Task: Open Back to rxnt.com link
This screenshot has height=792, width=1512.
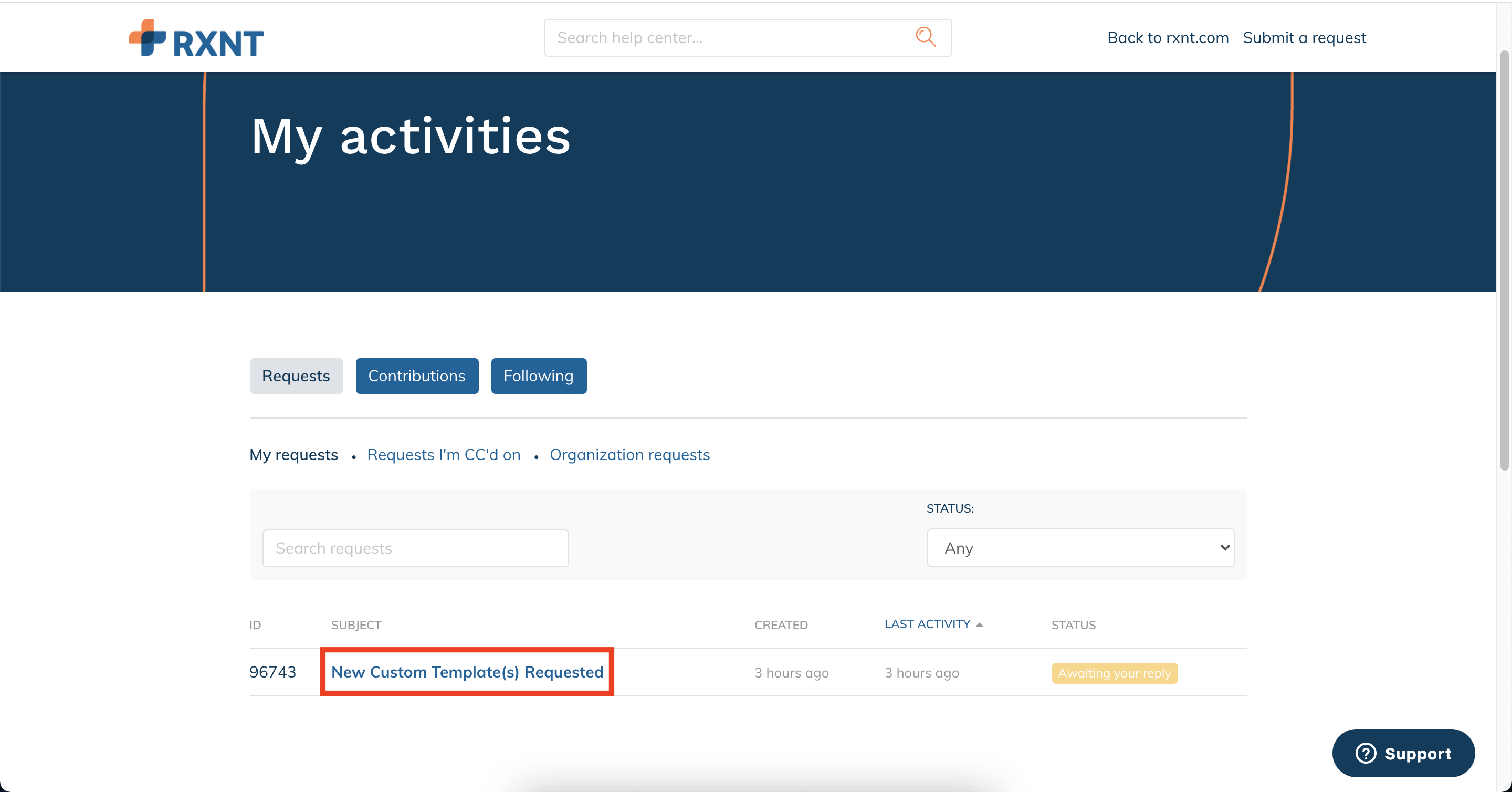Action: coord(1168,38)
